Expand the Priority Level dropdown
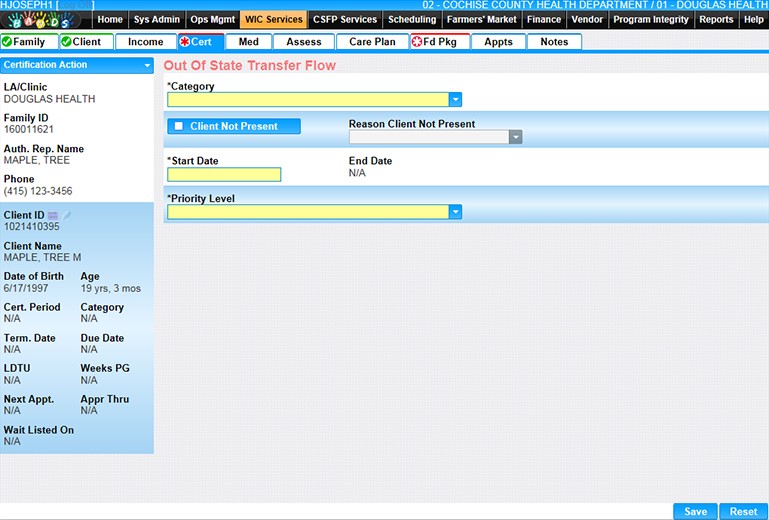The width and height of the screenshot is (769, 520). [455, 212]
